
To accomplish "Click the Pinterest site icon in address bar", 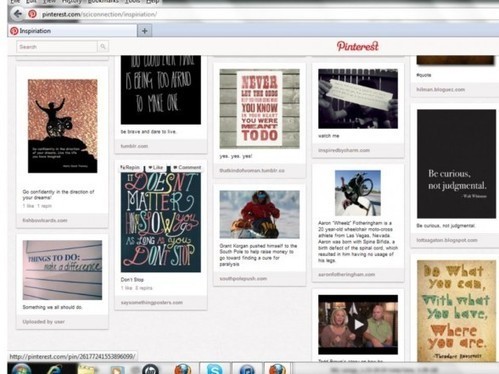I will 32,14.
